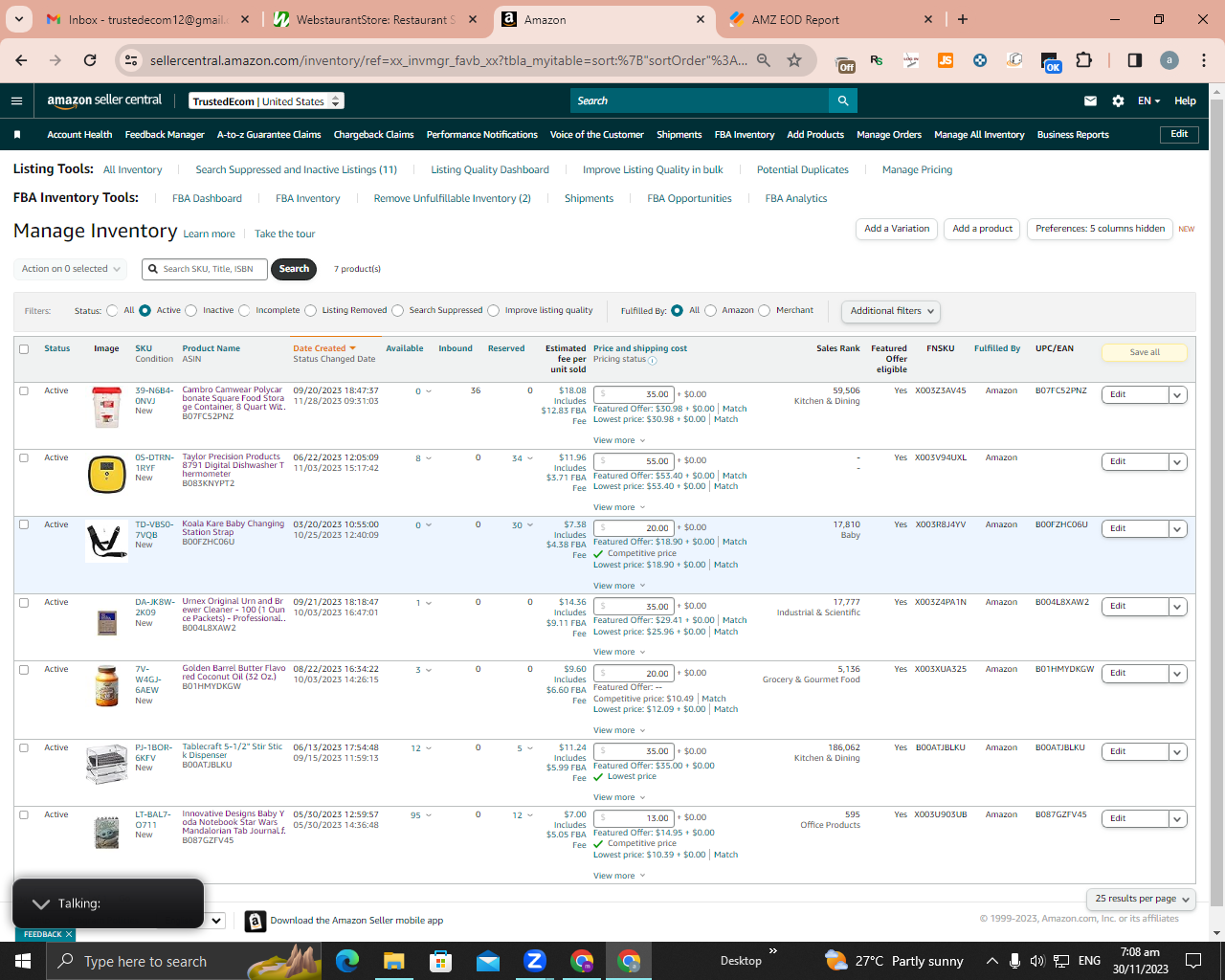Open Zoom from the taskbar
Image resolution: width=1225 pixels, height=980 pixels.
point(535,961)
